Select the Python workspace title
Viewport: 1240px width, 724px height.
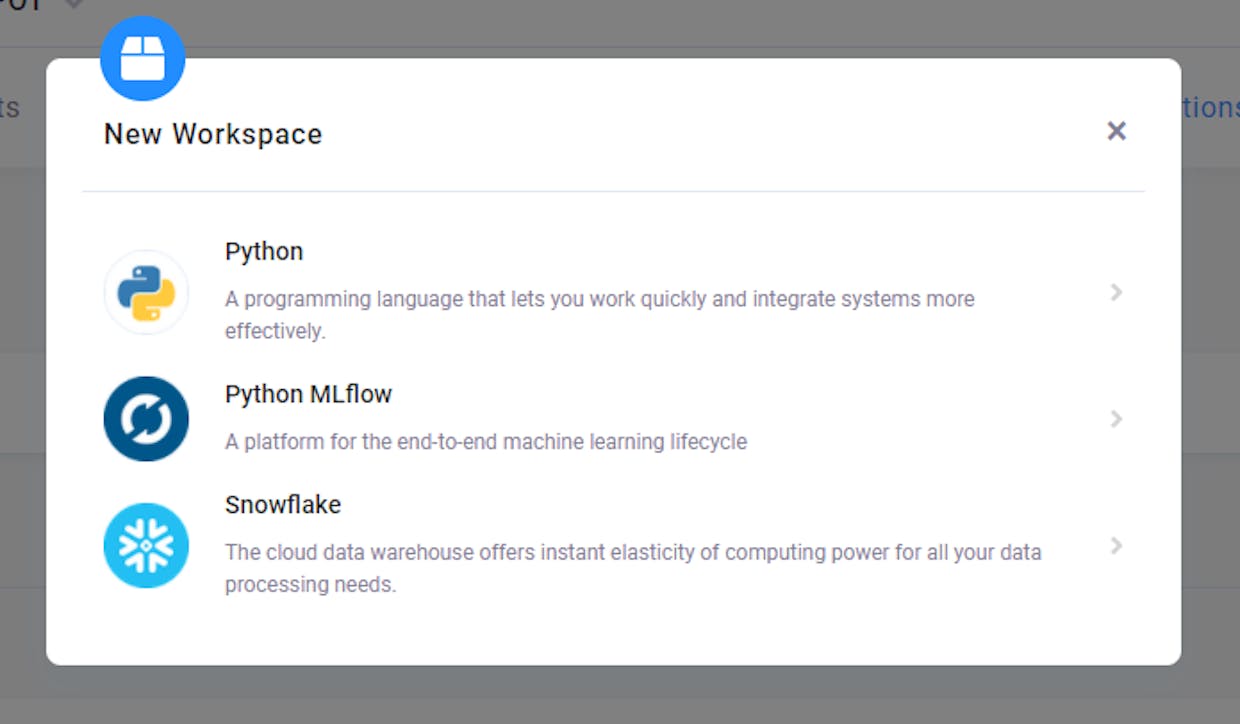(264, 252)
